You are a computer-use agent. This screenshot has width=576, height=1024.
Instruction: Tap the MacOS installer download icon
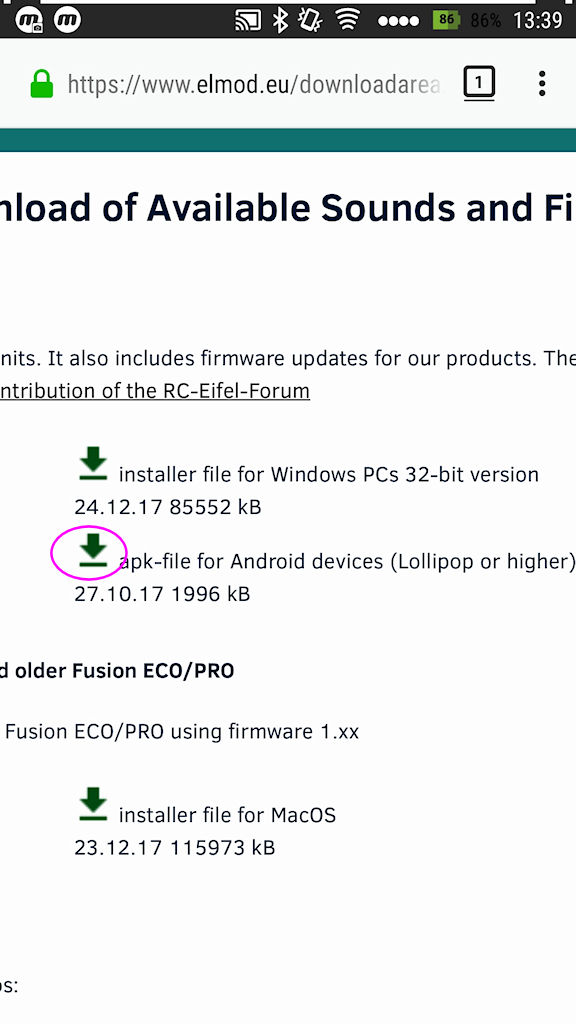[x=93, y=805]
